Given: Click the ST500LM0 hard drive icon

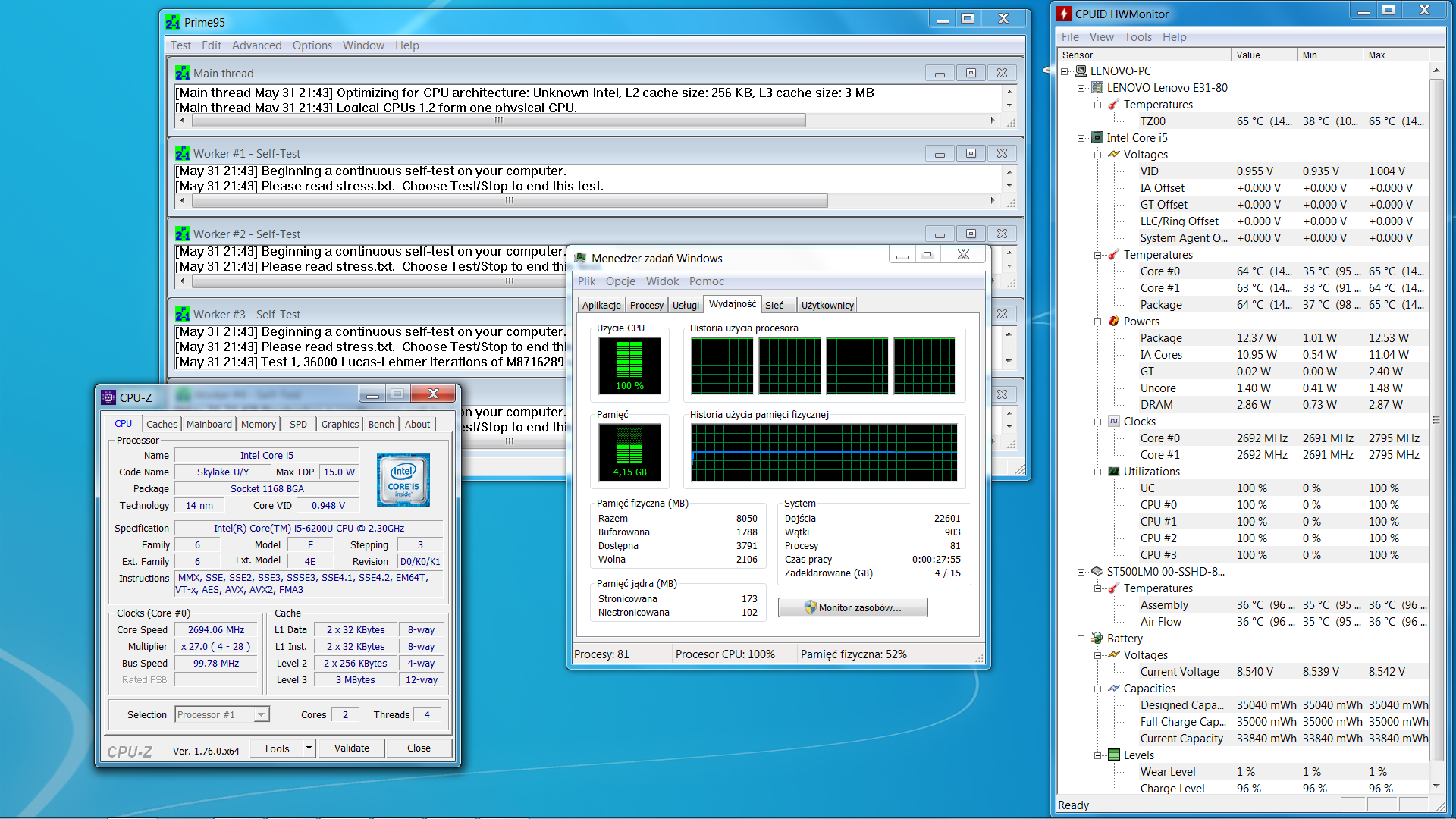Looking at the screenshot, I should tap(1097, 572).
